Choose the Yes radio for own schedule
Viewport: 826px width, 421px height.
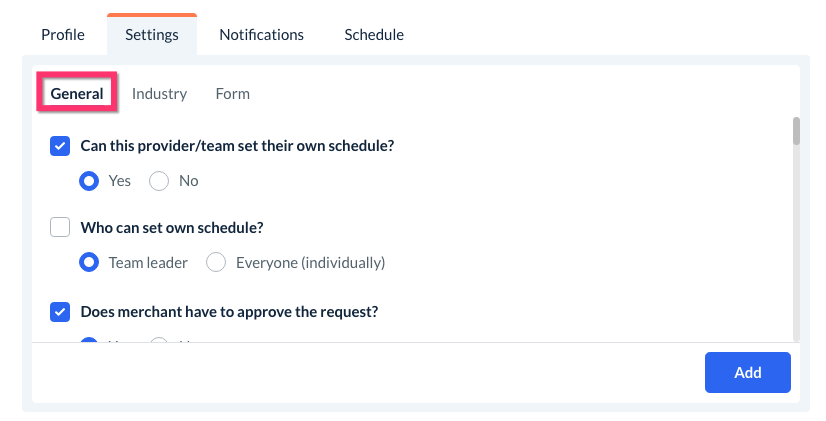pos(89,181)
